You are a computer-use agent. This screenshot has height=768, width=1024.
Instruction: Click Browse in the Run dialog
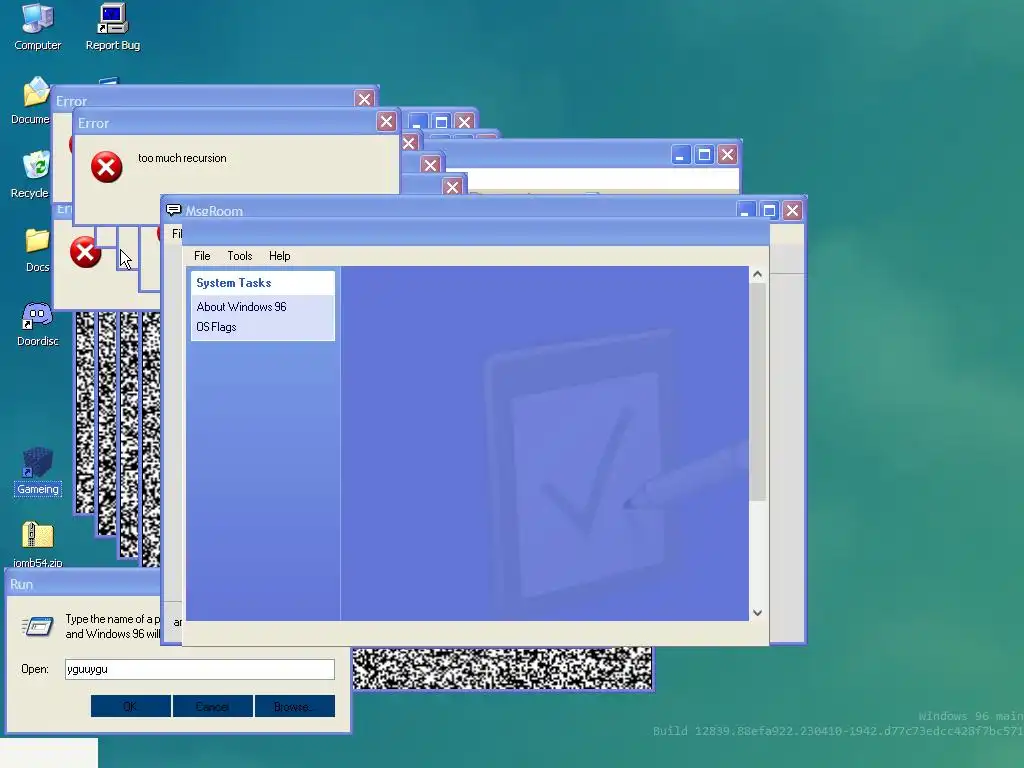295,706
